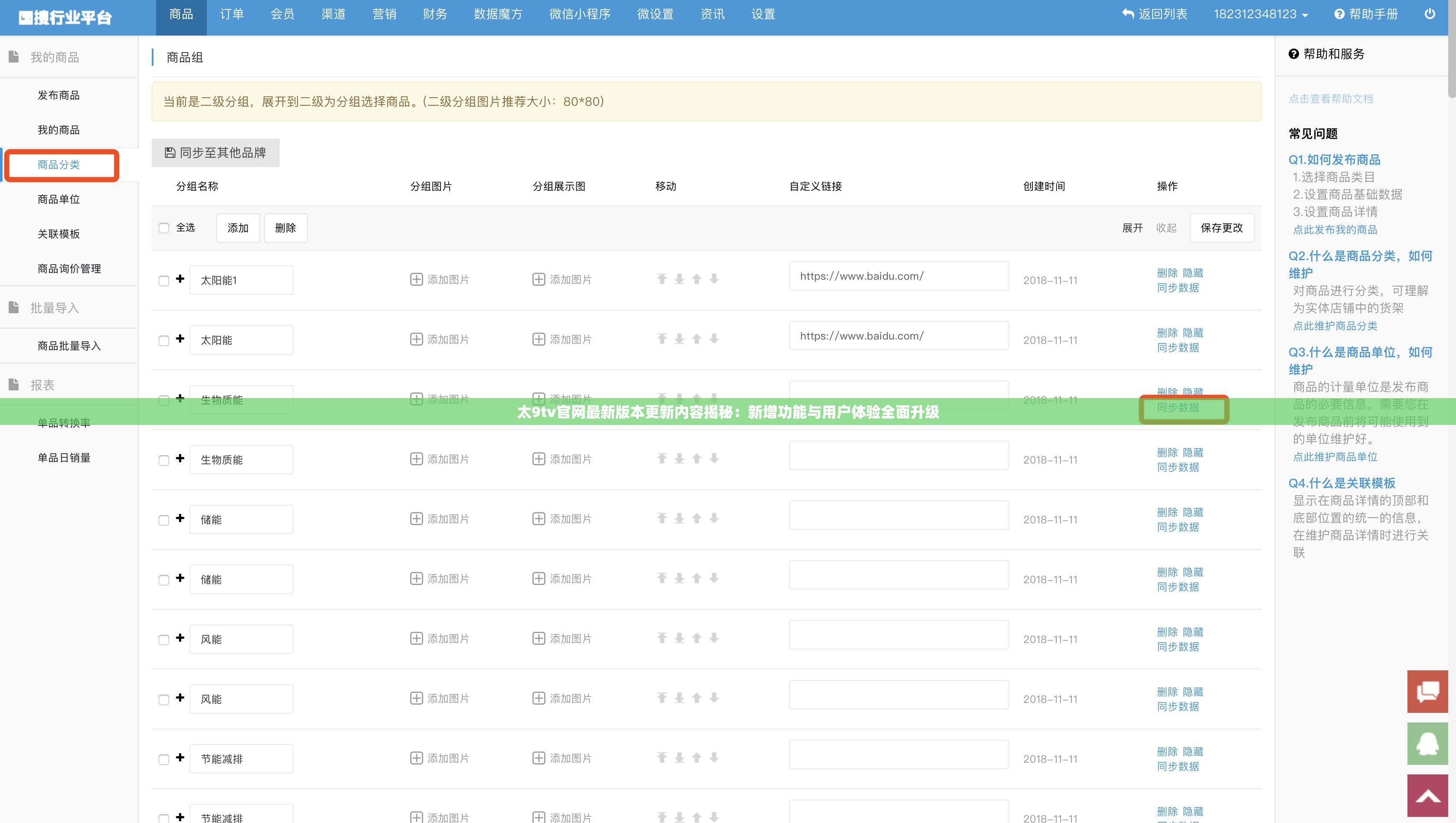Screen dimensions: 1456x823
Task: Click the page vertical scrollbar thumb
Action: (1452, 49)
